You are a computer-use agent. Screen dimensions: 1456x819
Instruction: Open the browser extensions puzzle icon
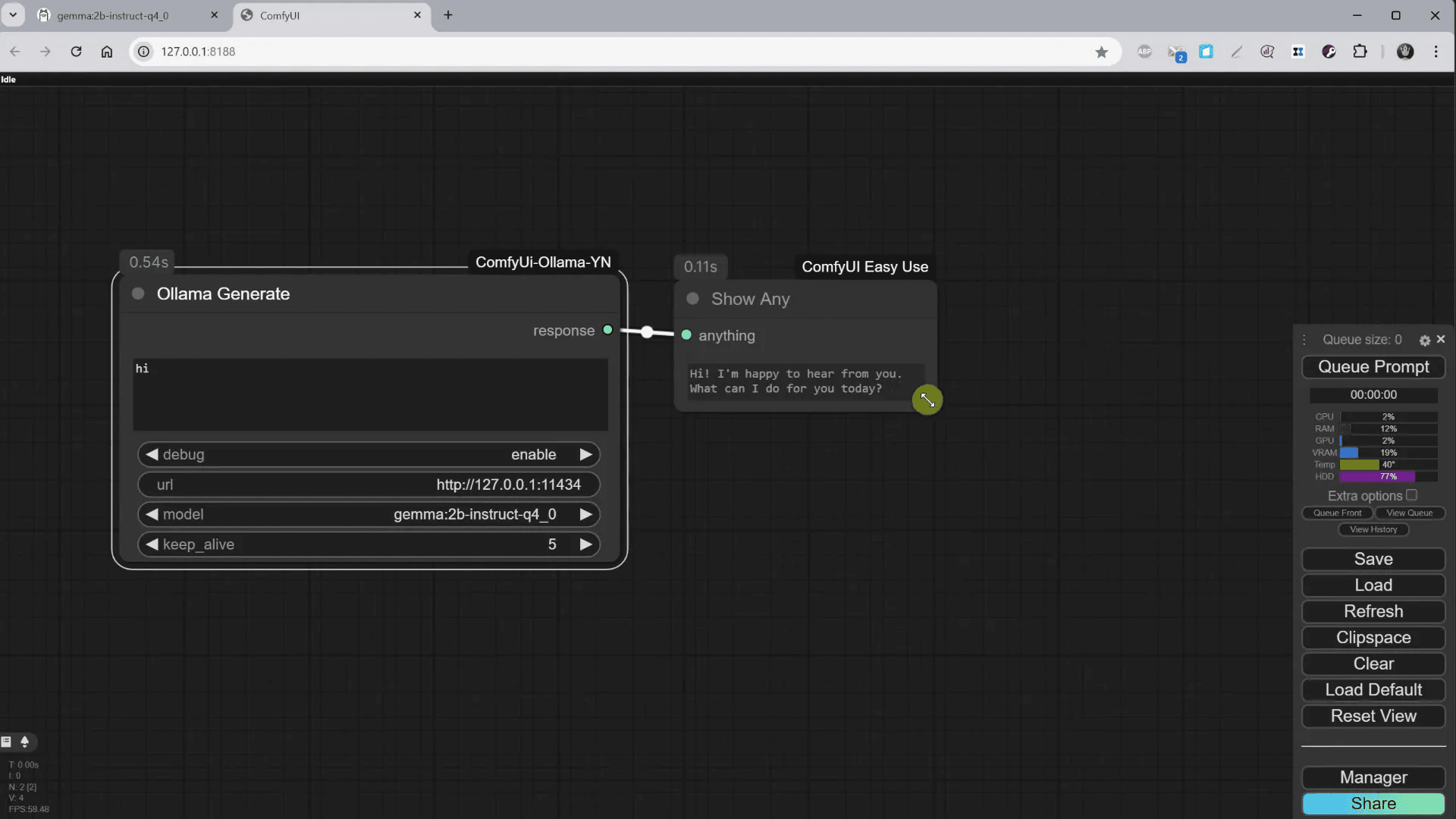(1361, 52)
